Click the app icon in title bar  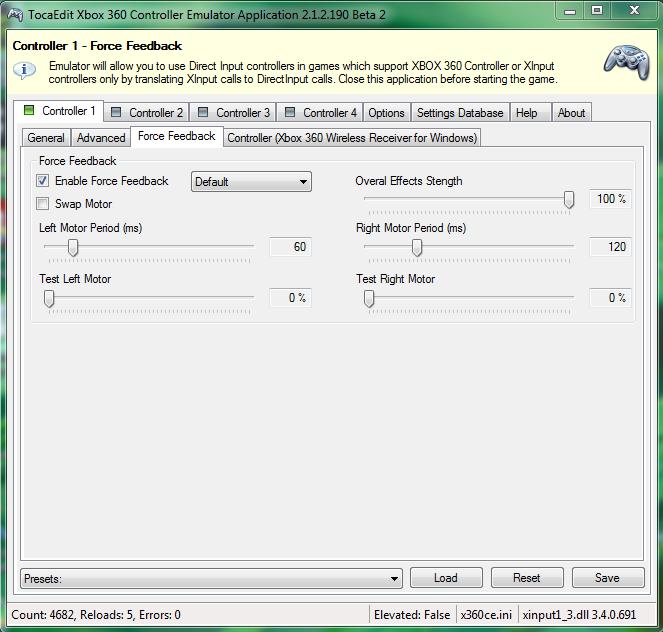15,15
